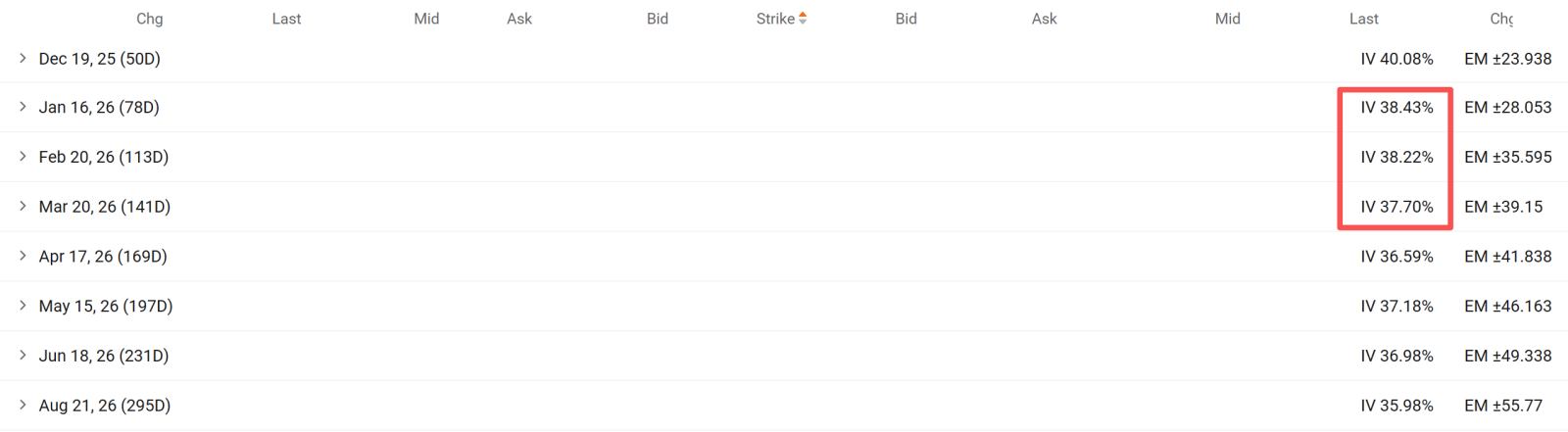Click the EM ±46.163 value
This screenshot has width=1568, height=432.
click(x=1508, y=307)
